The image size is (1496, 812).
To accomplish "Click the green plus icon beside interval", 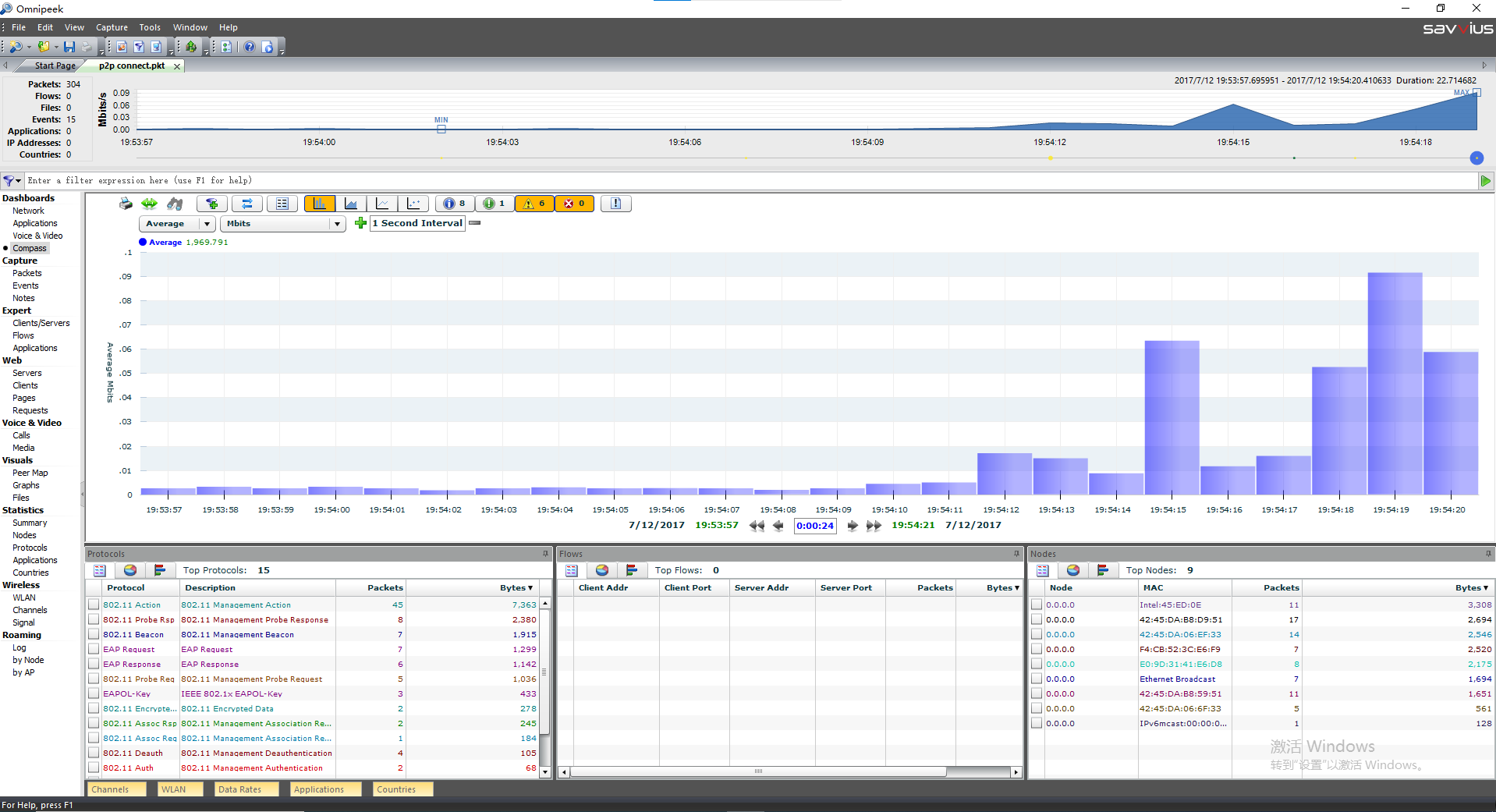I will pyautogui.click(x=360, y=223).
